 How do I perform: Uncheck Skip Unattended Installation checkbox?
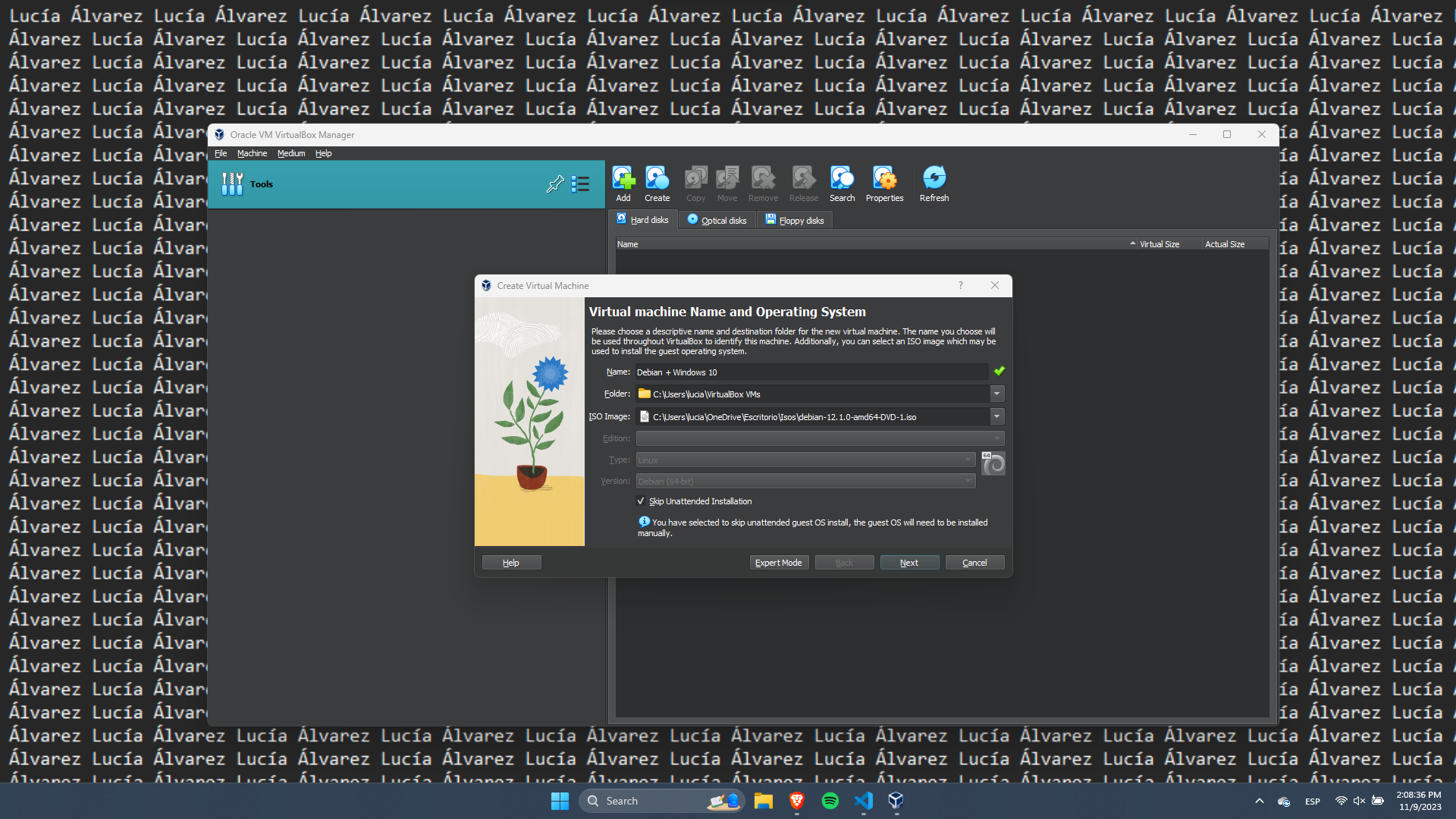coord(641,501)
